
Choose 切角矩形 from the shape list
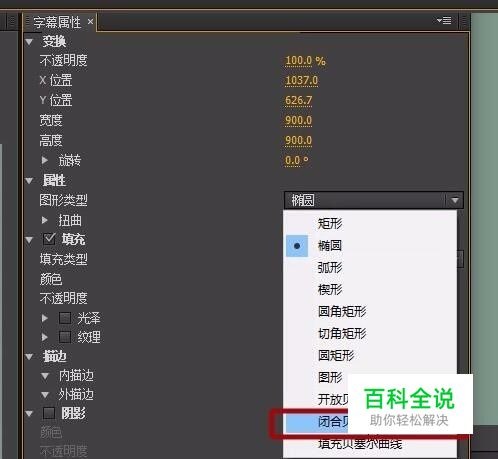[370, 333]
